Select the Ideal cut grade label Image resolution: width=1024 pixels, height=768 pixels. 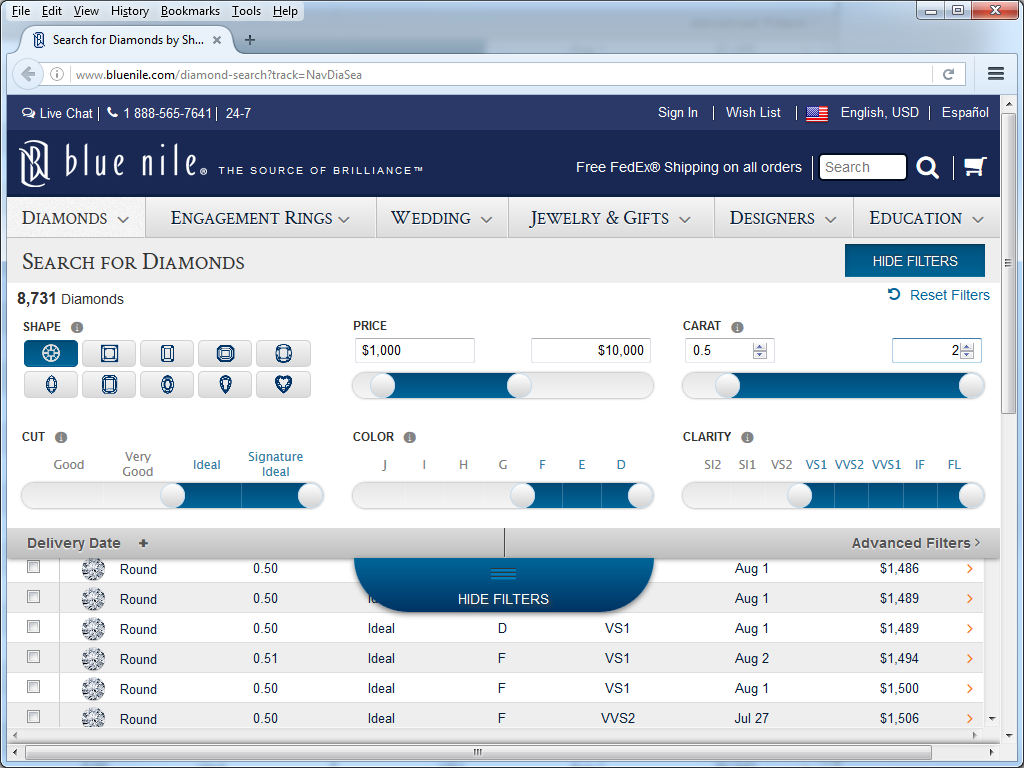206,465
